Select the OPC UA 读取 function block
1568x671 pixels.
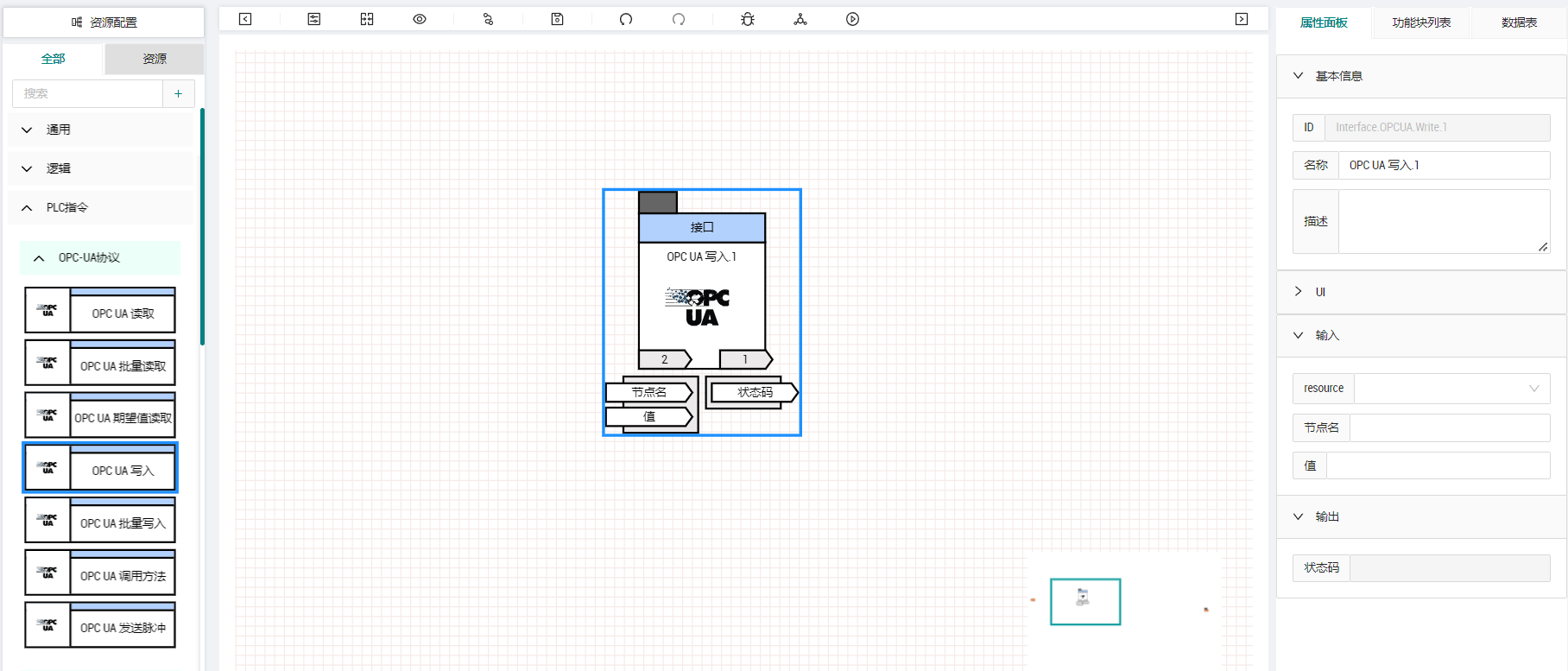point(100,311)
